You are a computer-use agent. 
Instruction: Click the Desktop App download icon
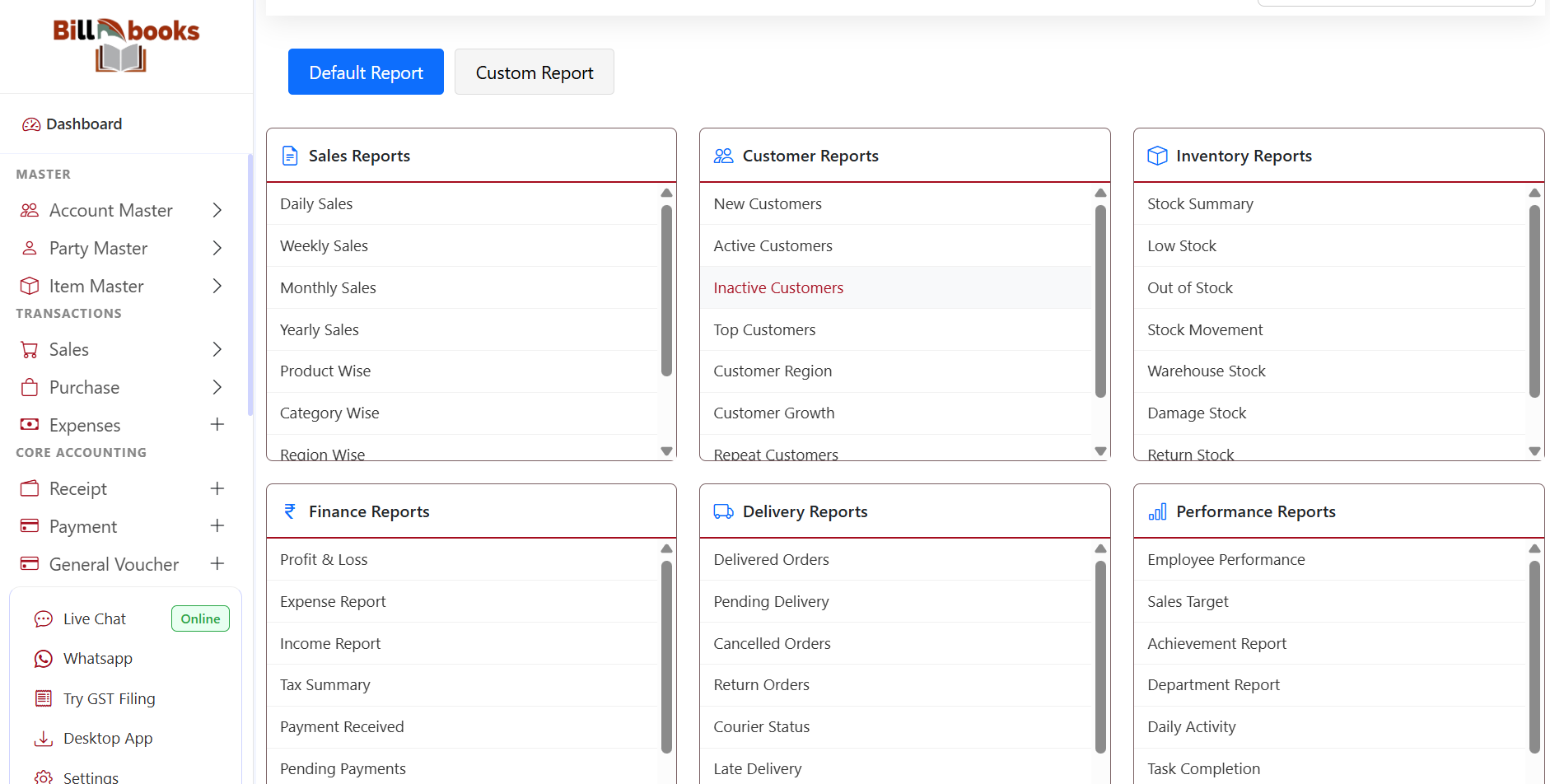[44, 739]
